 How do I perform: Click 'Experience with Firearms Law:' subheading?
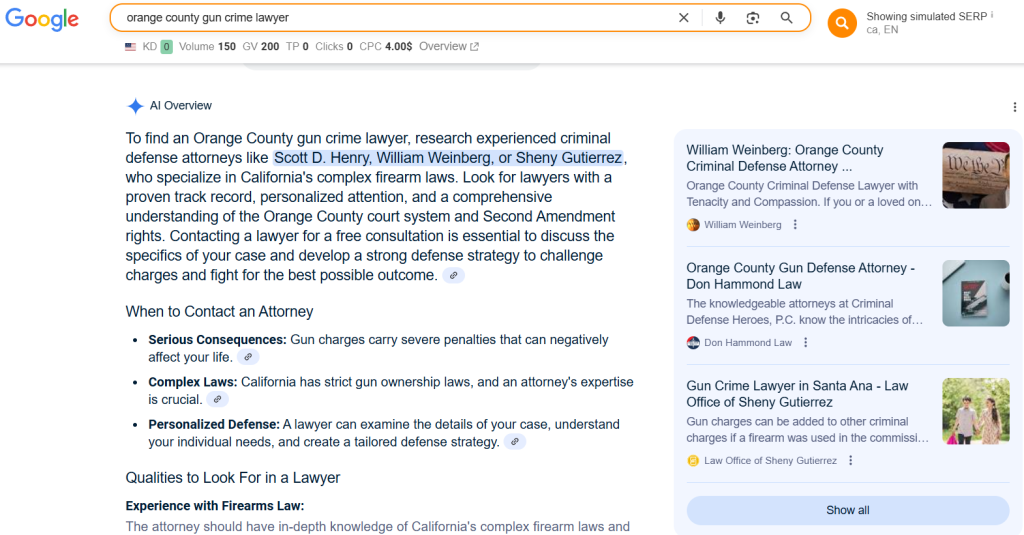[x=215, y=506]
